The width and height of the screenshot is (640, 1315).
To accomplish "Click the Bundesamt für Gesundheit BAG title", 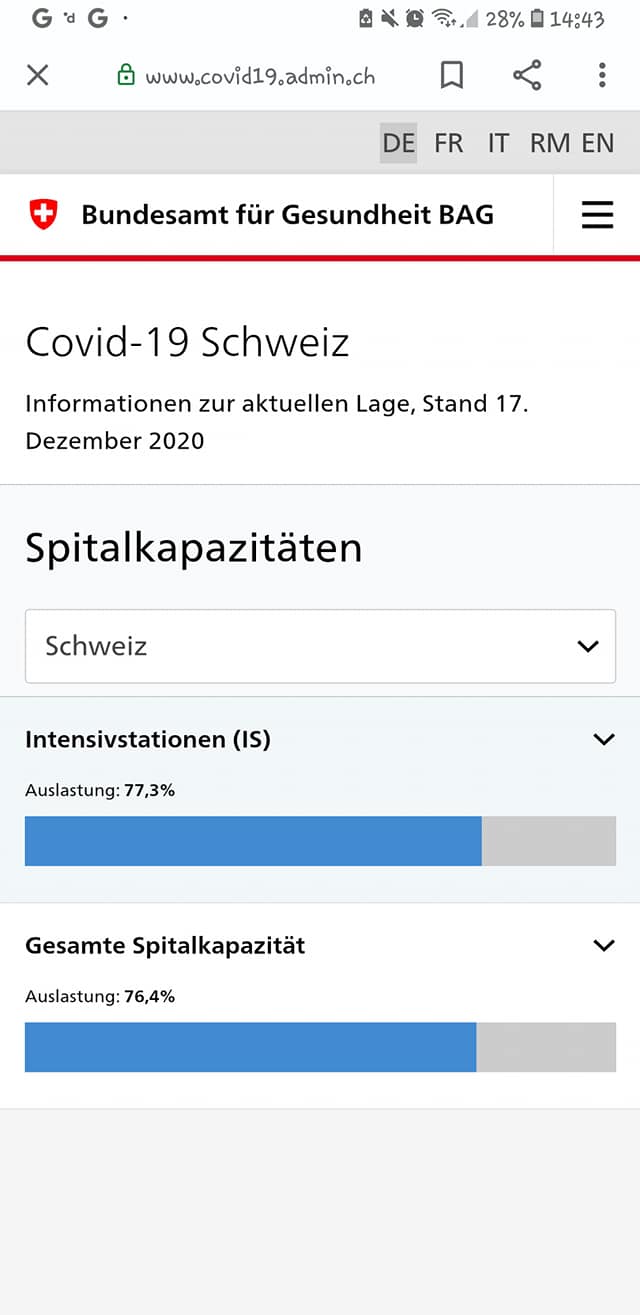I will (x=287, y=214).
